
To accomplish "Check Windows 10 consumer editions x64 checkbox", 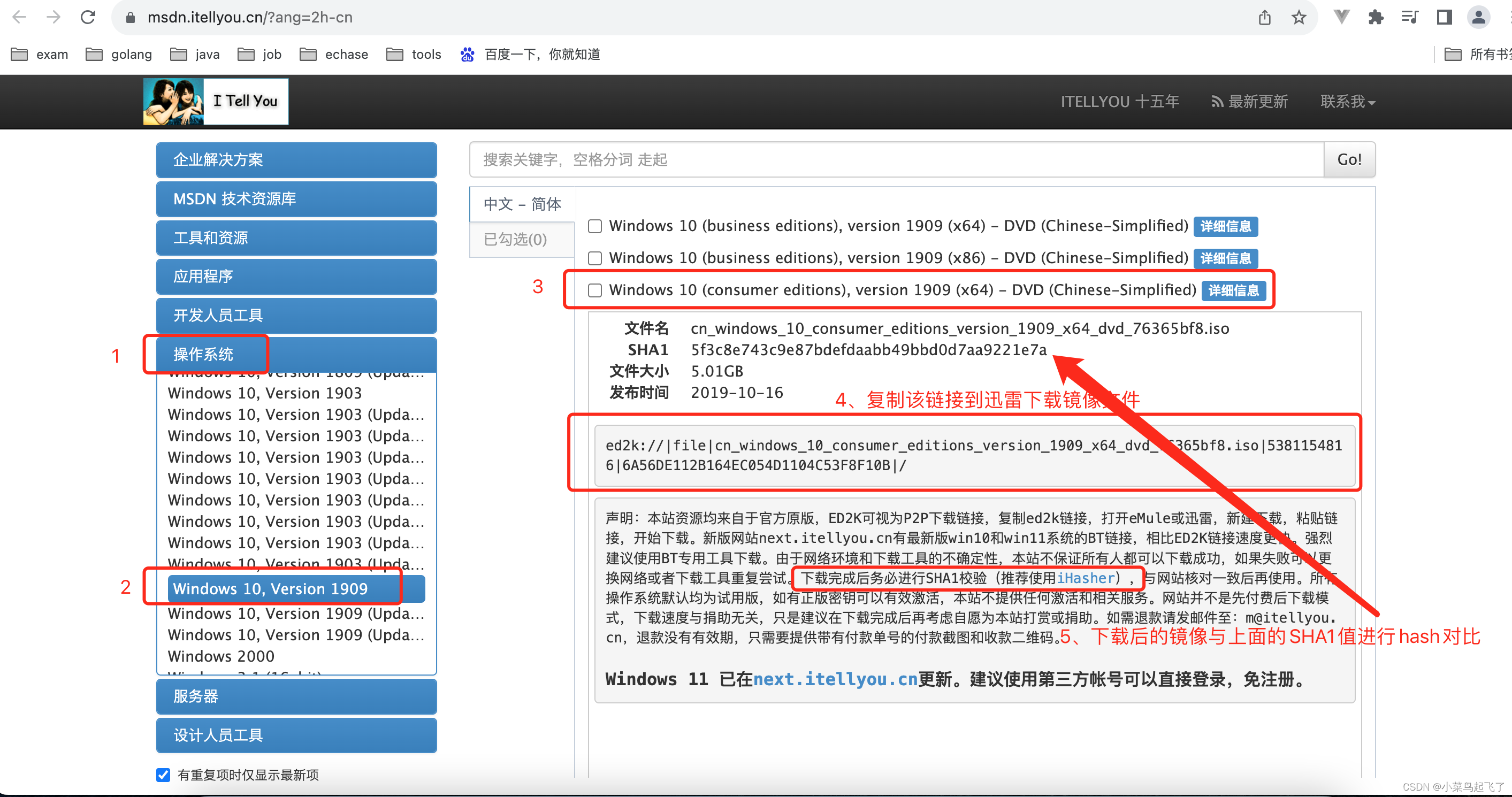I will click(594, 290).
